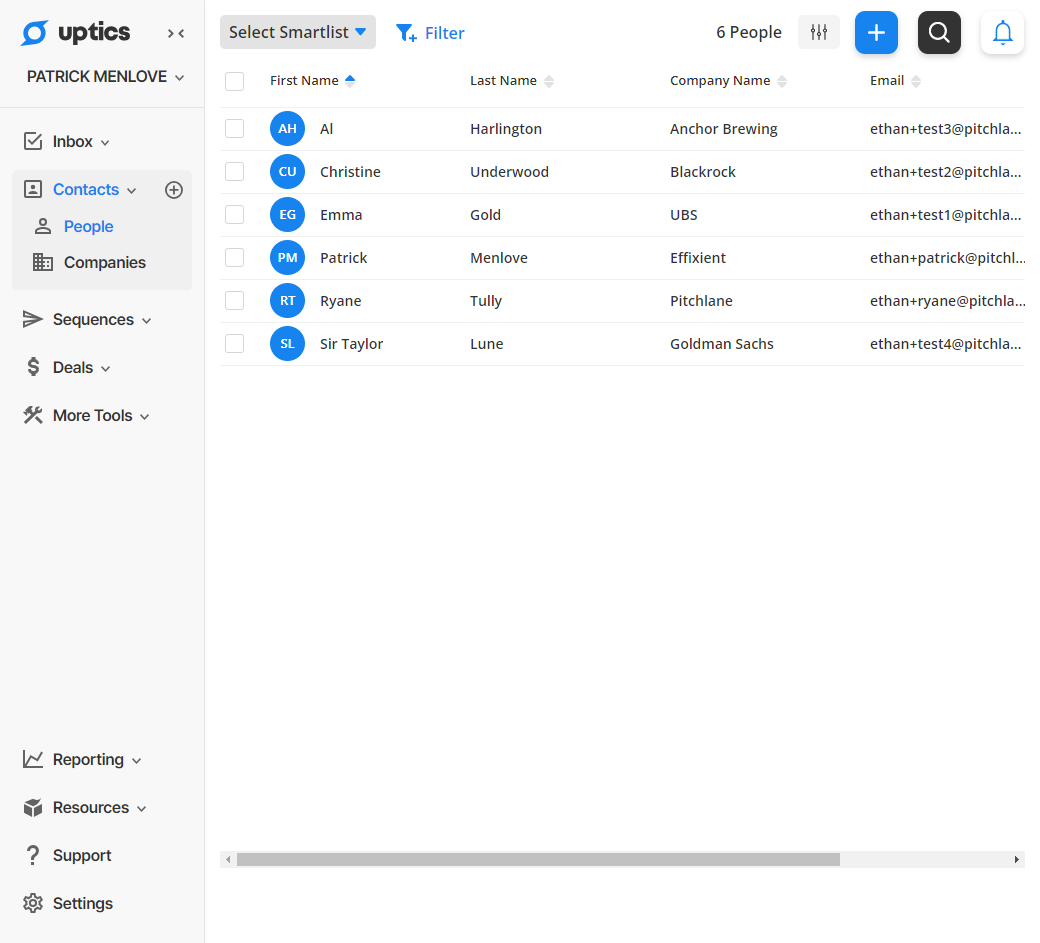Check the box for Al Harlington

[234, 129]
